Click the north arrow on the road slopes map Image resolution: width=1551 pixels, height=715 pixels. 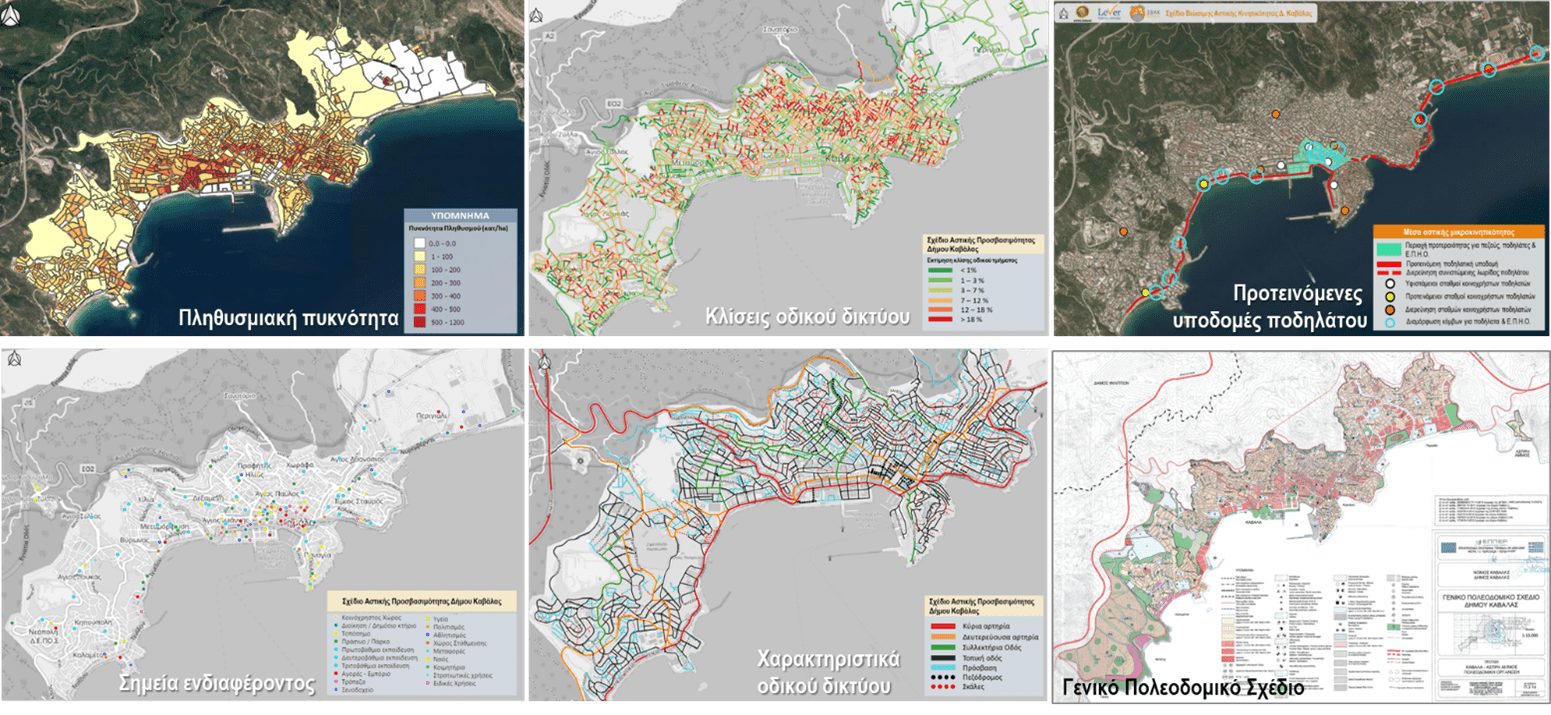[x=535, y=13]
